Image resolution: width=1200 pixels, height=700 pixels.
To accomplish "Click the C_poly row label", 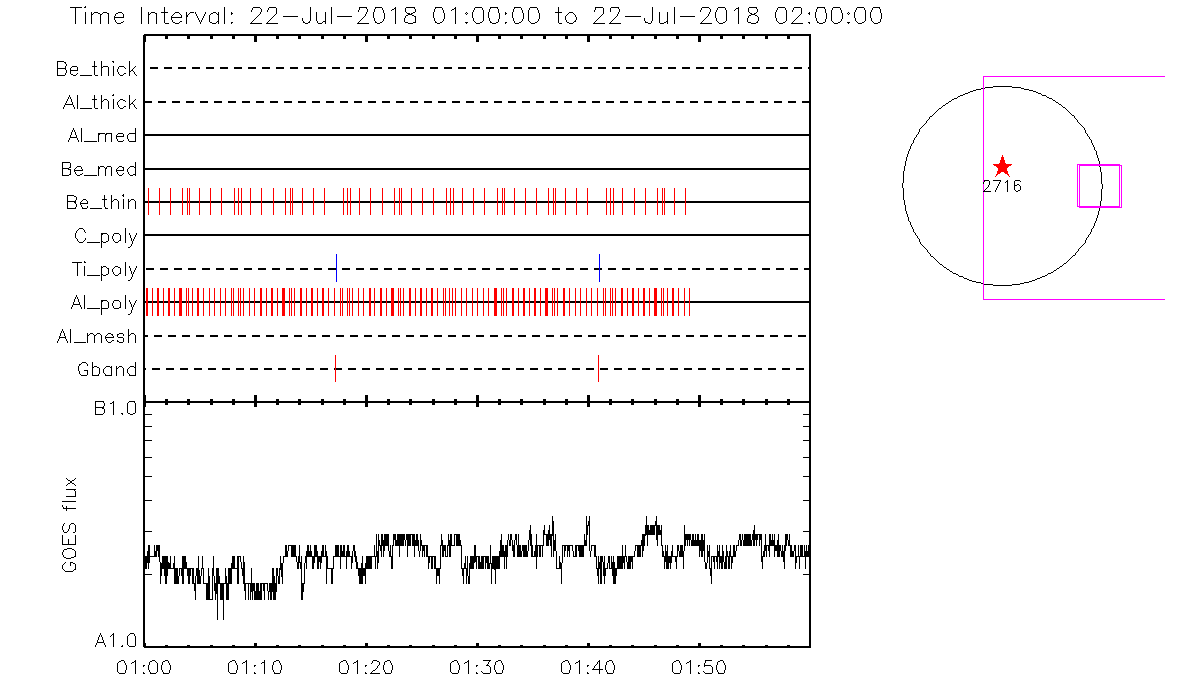I will [x=105, y=237].
